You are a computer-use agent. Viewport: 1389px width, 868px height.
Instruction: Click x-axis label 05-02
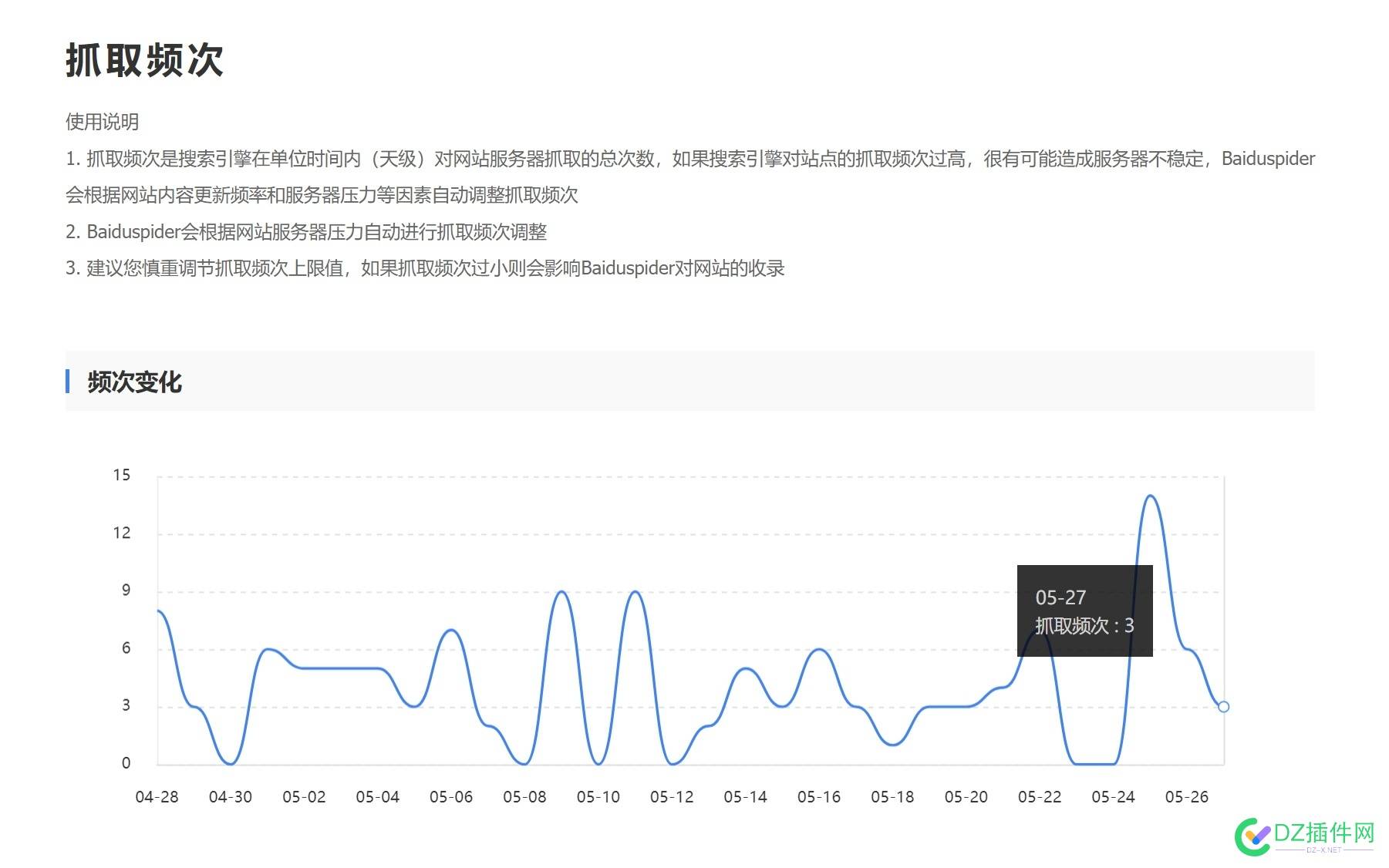coord(304,797)
